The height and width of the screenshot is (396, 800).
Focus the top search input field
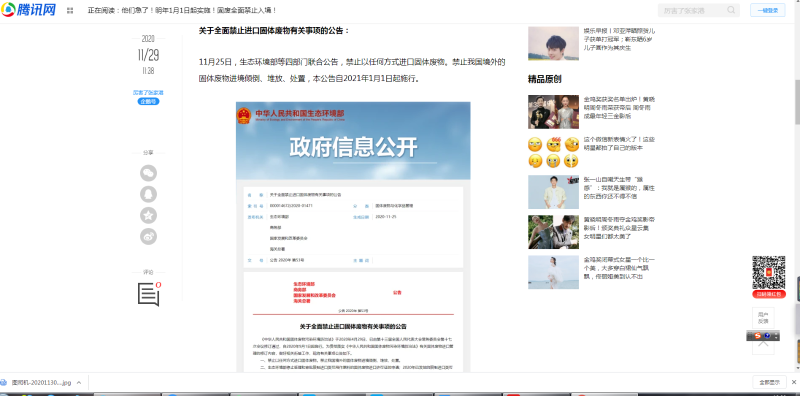click(697, 10)
